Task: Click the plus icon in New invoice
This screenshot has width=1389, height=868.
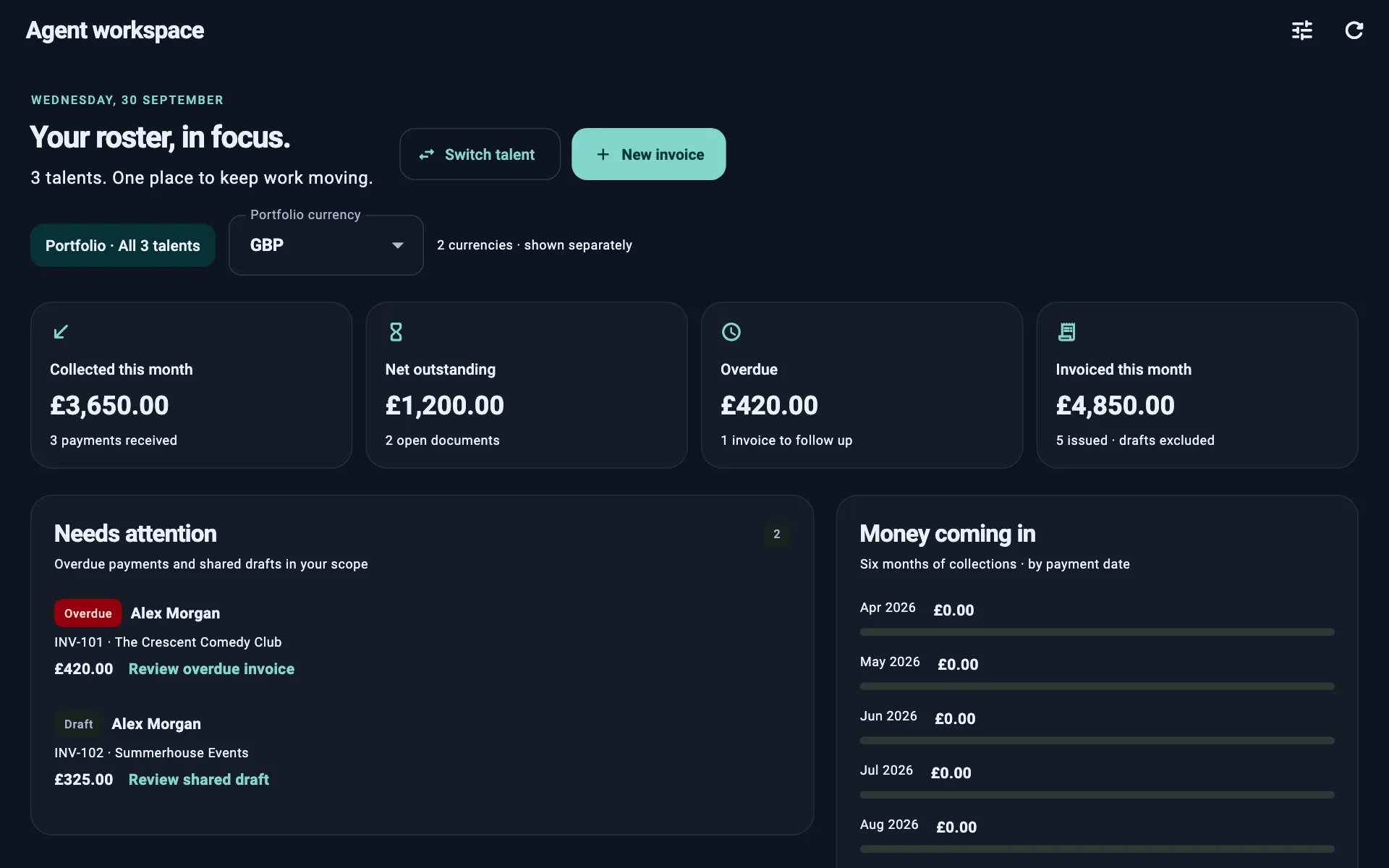Action: click(x=603, y=154)
